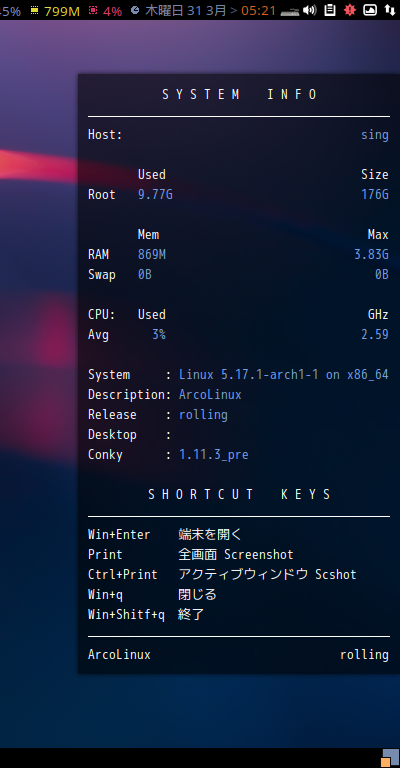The width and height of the screenshot is (400, 768).
Task: Click the Win+Enter 端末を開く shortcut line
Action: 165,534
